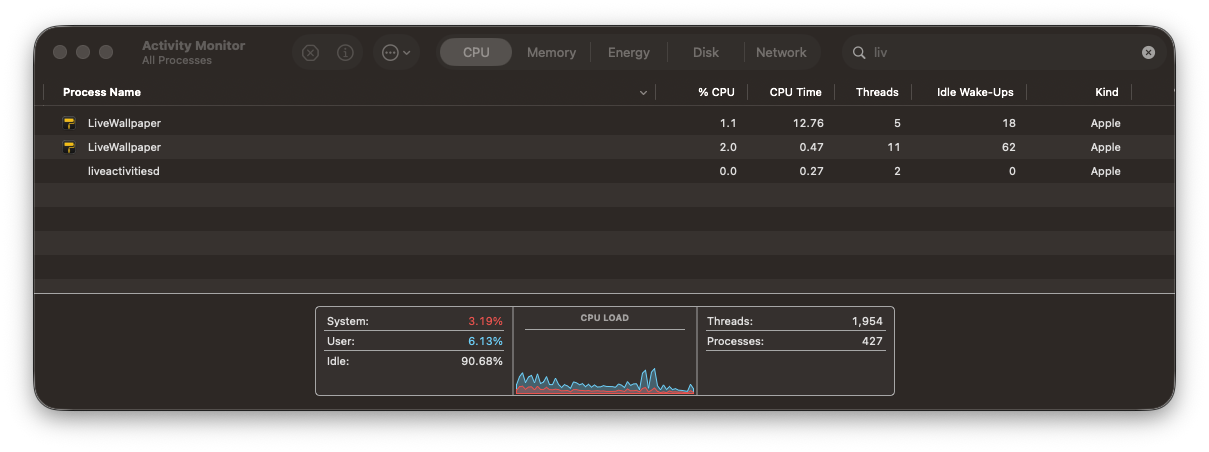The height and width of the screenshot is (452, 1209).
Task: Minimize the Activity Monitor window
Action: tap(83, 52)
